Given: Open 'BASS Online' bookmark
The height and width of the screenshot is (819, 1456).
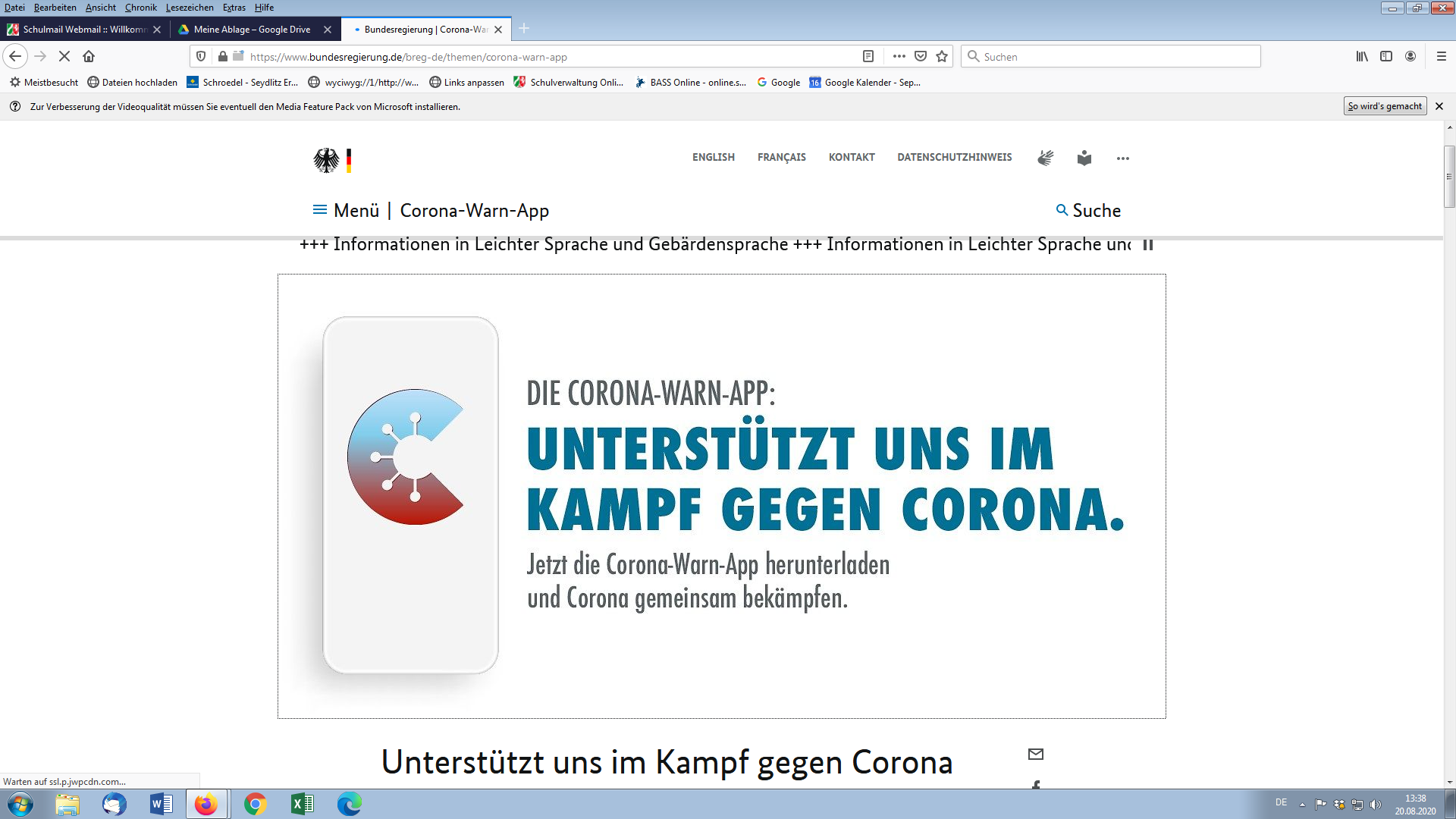Looking at the screenshot, I should 691,83.
